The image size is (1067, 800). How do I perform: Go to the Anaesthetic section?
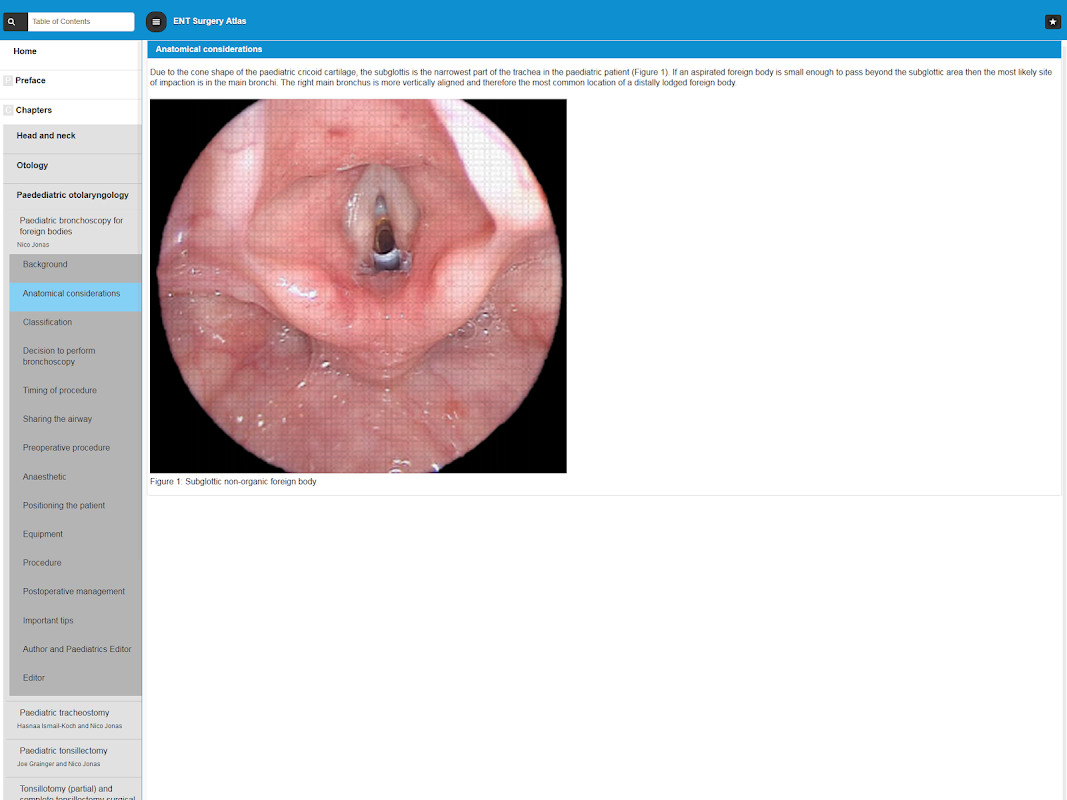[x=76, y=477]
